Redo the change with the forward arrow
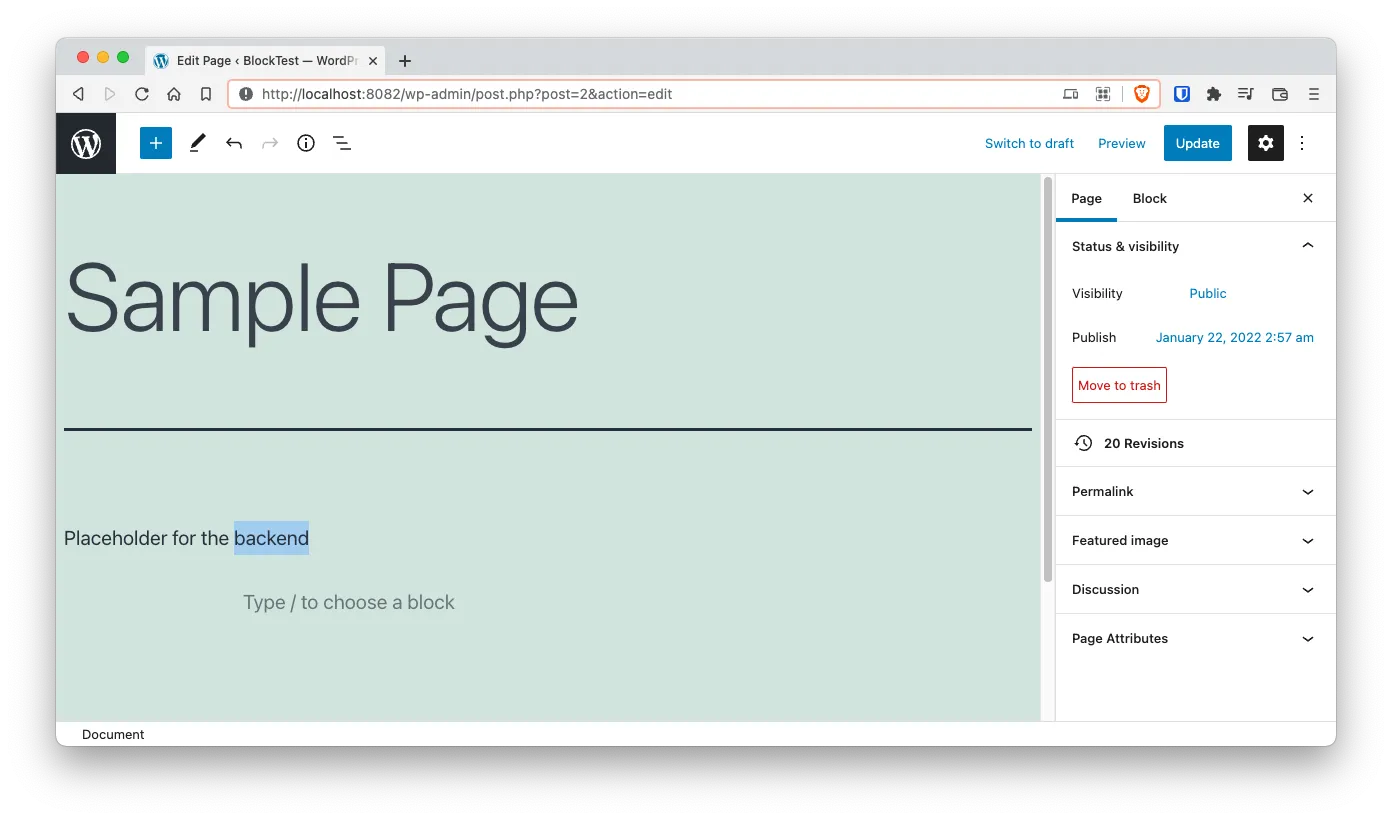 pos(270,143)
